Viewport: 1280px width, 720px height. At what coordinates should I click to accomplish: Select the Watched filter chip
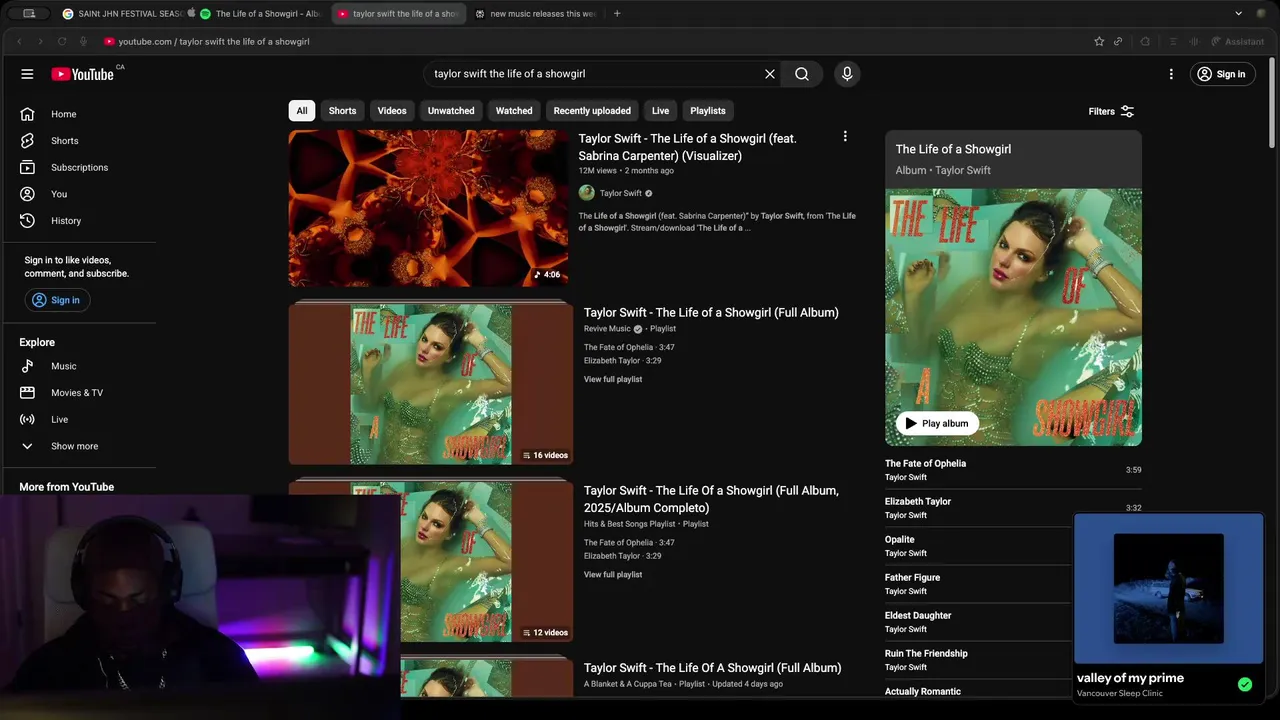pos(514,111)
